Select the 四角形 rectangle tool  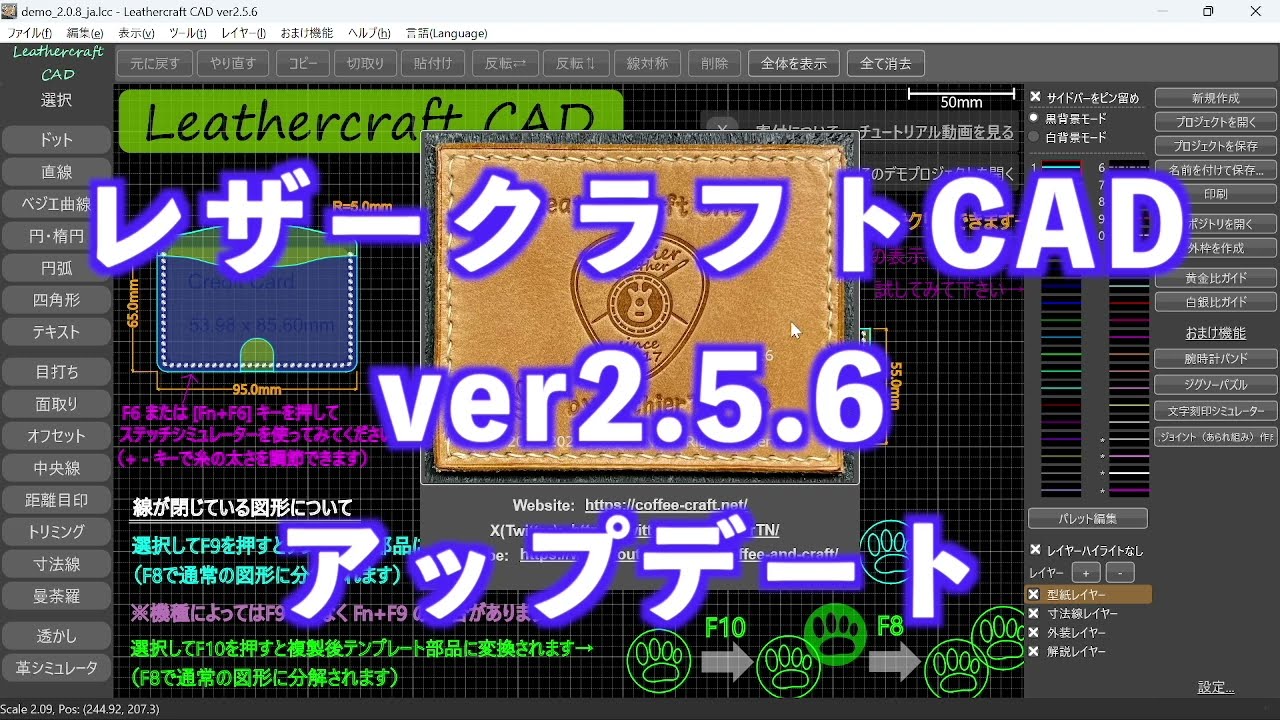coord(57,300)
